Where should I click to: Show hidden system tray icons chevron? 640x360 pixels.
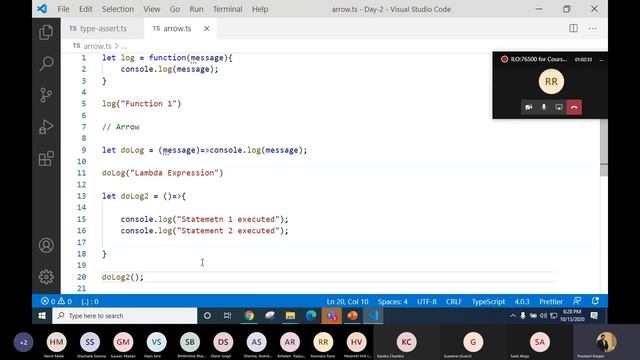pos(513,316)
